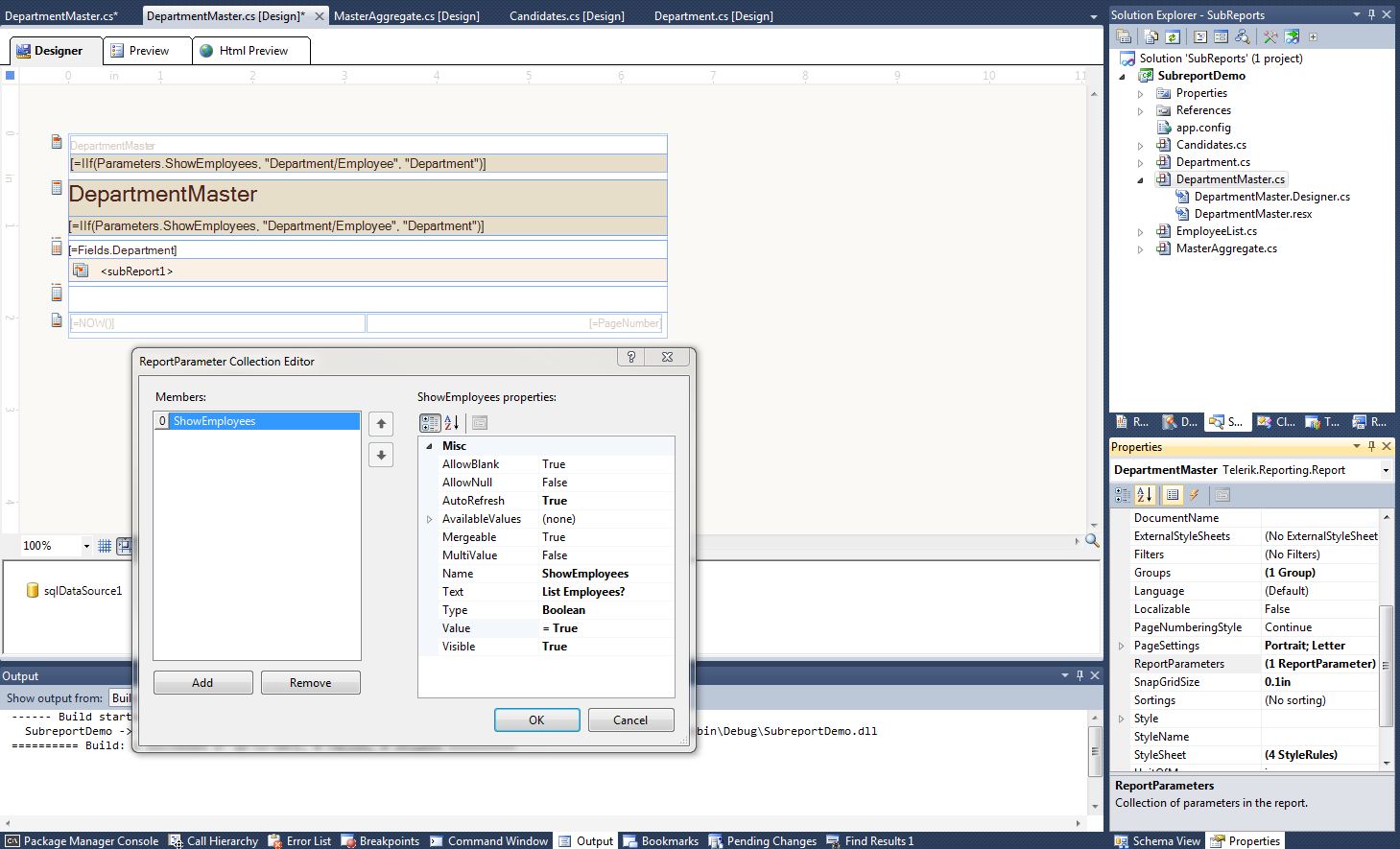Click the zoom magnifier icon in designer

tap(1092, 541)
